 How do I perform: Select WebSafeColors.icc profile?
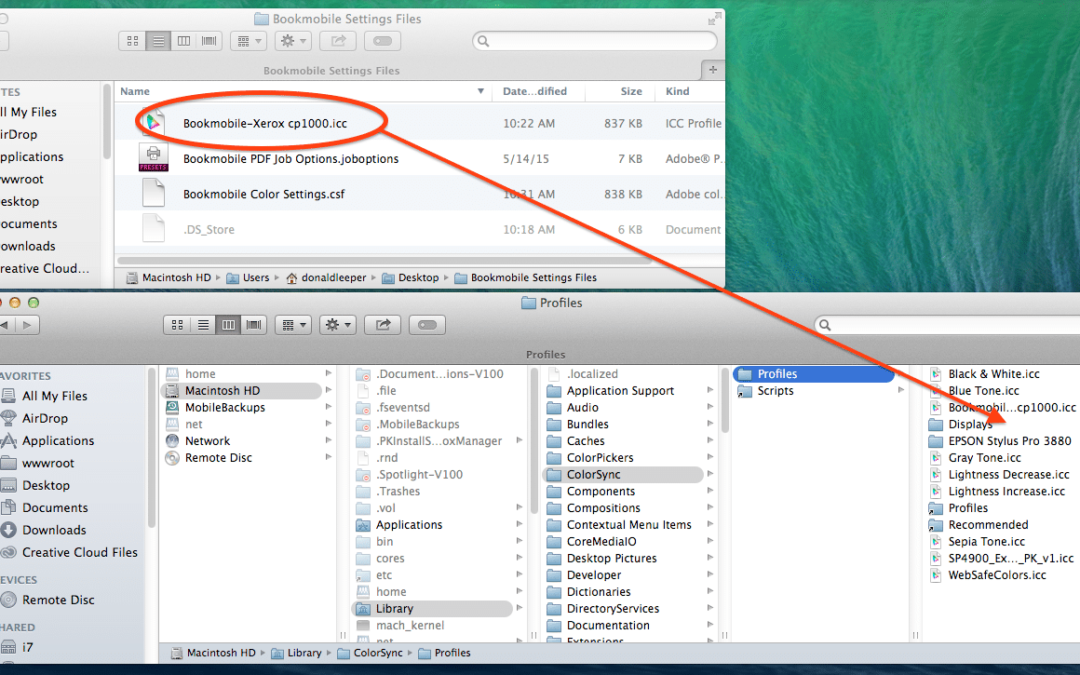pos(997,575)
